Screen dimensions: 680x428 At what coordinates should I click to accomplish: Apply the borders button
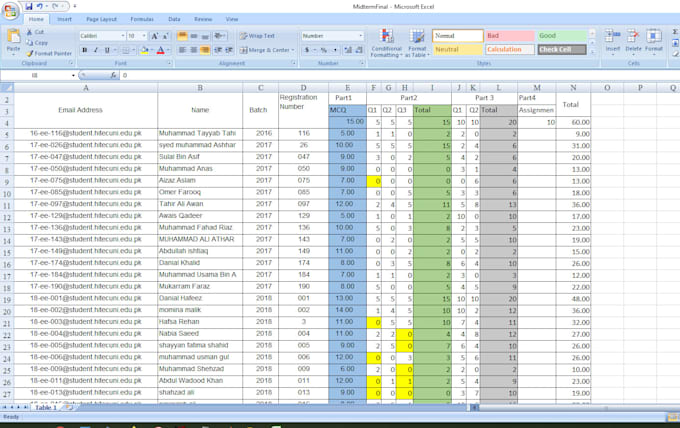(x=126, y=50)
